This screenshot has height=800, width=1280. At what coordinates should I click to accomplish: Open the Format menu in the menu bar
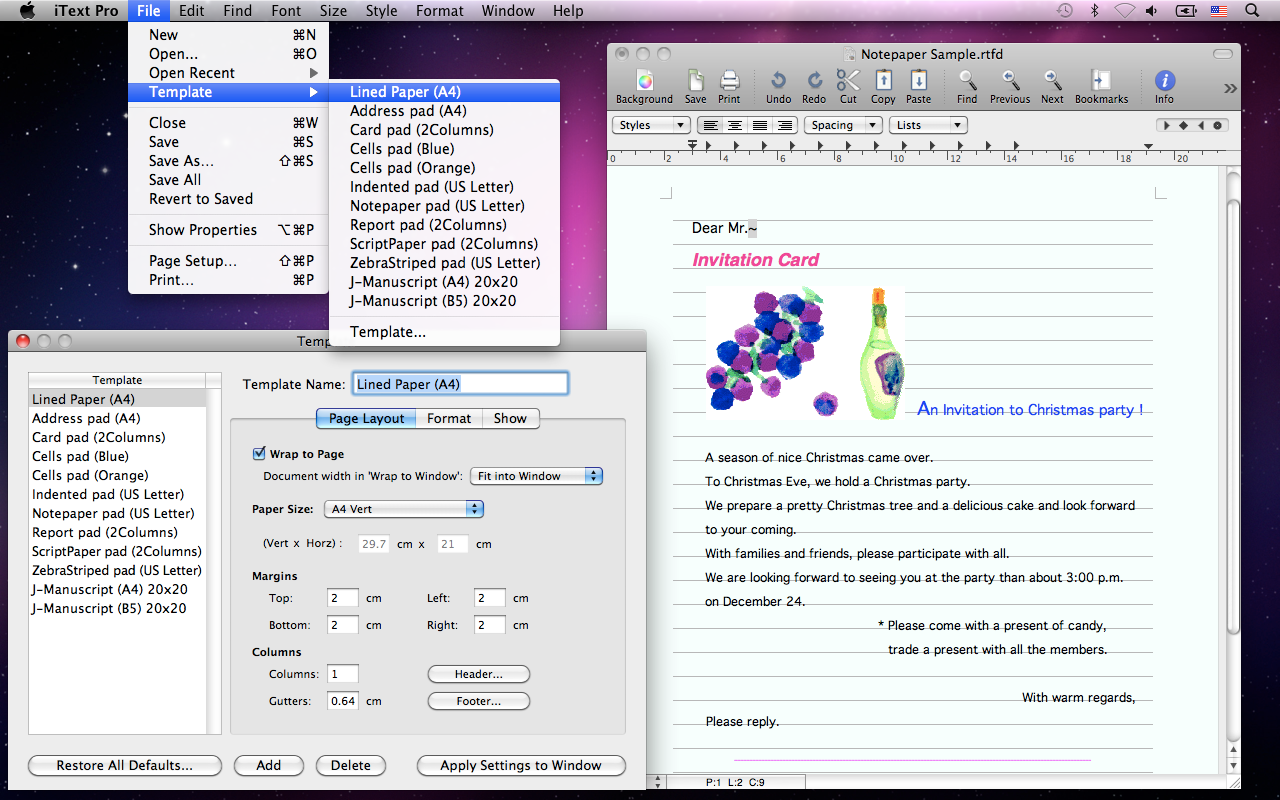tap(440, 11)
